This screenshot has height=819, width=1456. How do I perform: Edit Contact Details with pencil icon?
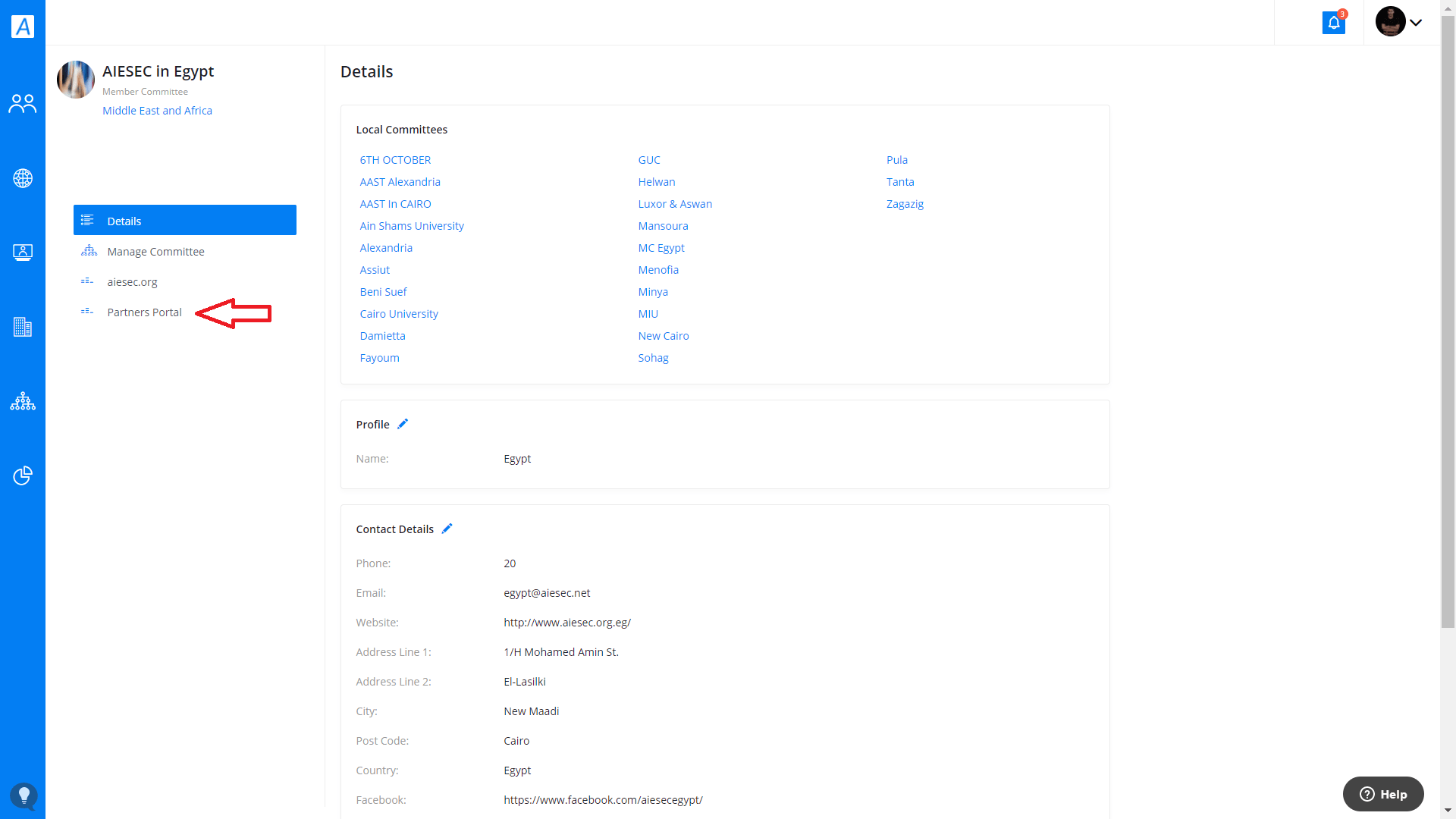coord(447,529)
